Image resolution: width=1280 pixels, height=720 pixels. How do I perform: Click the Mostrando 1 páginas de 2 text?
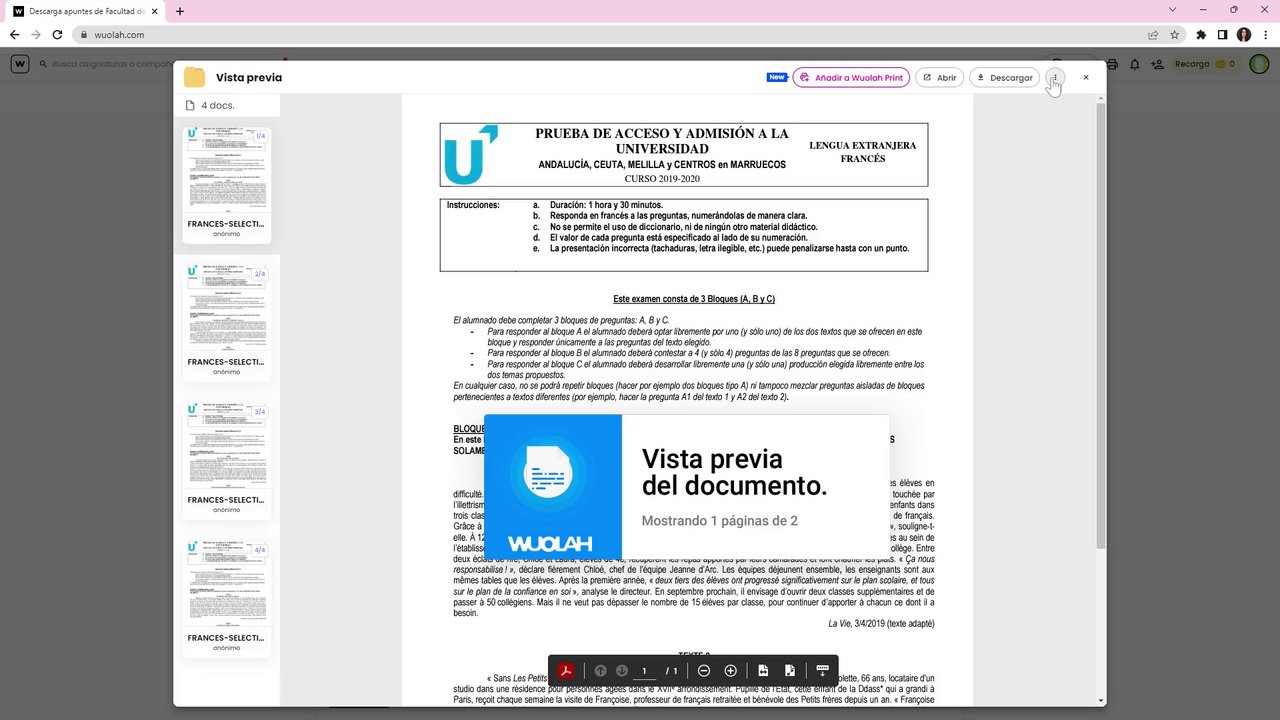720,521
